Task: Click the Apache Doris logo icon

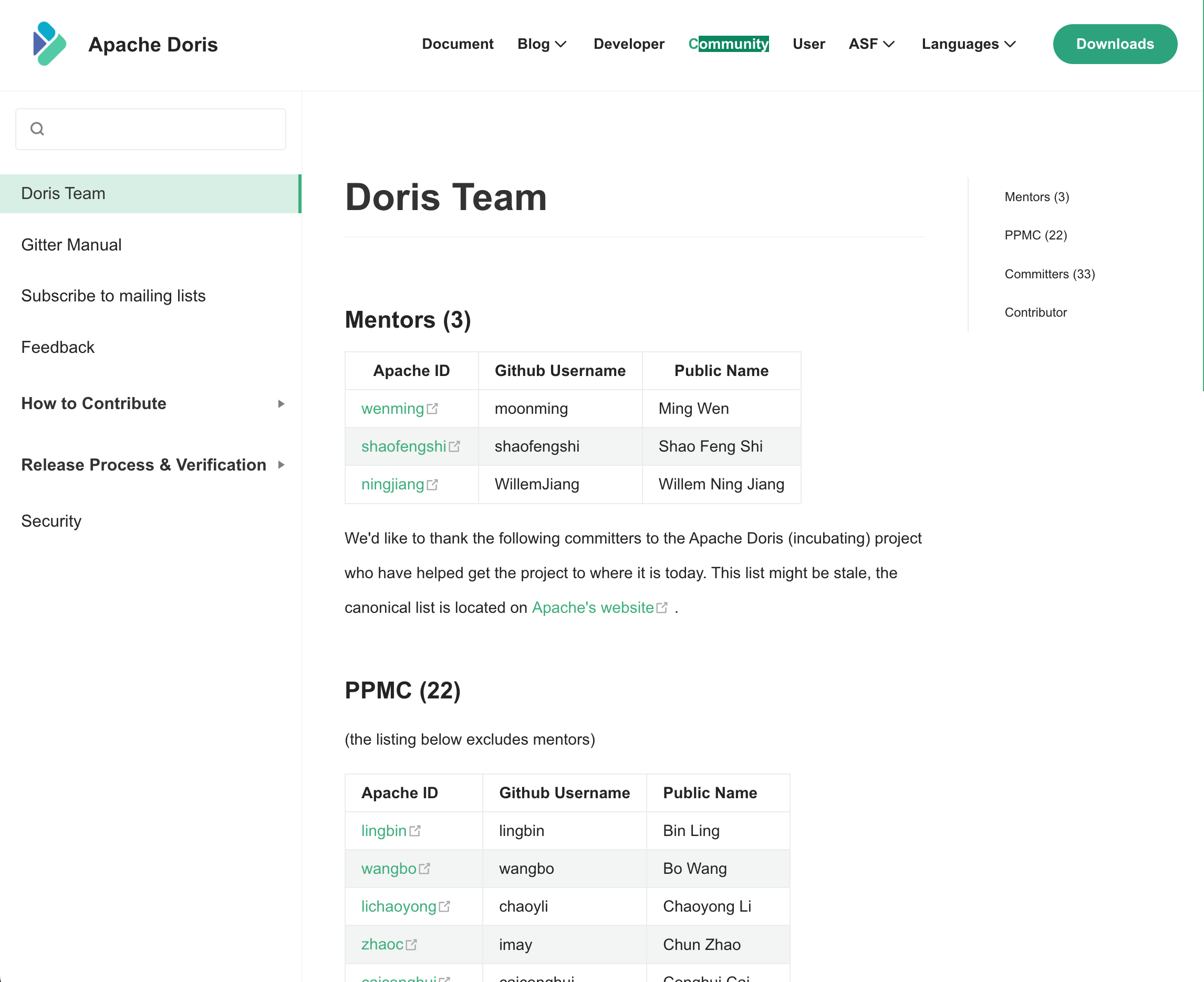Action: tap(50, 44)
